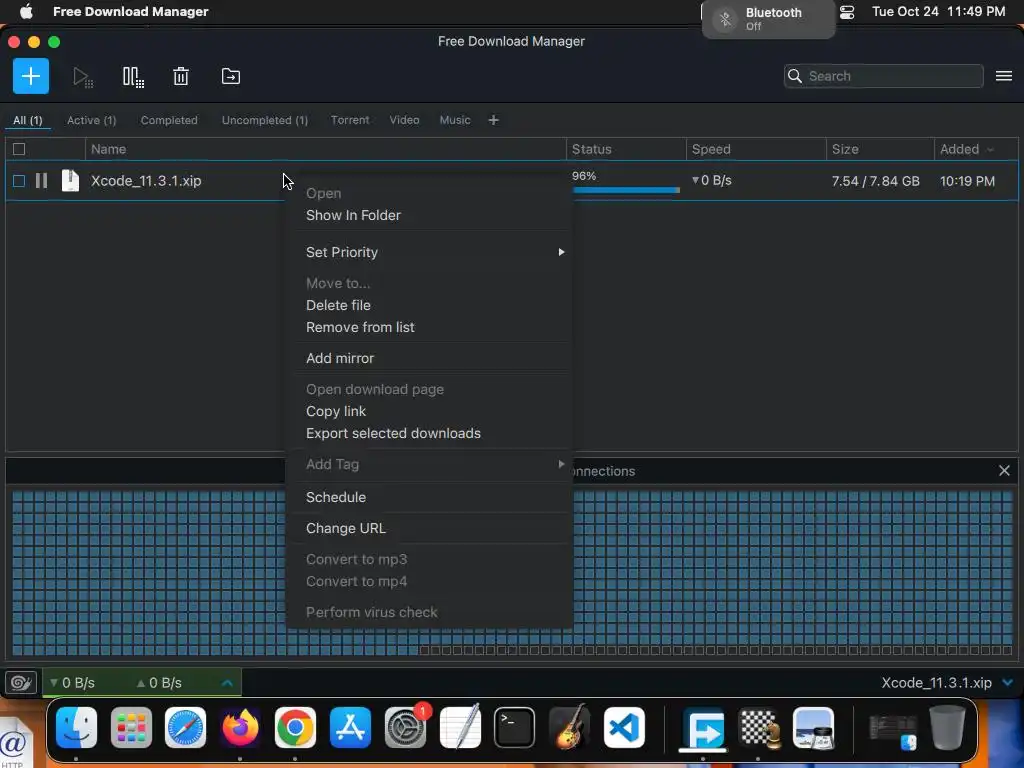Switch to the Music tab
The image size is (1024, 768).
pyautogui.click(x=455, y=120)
